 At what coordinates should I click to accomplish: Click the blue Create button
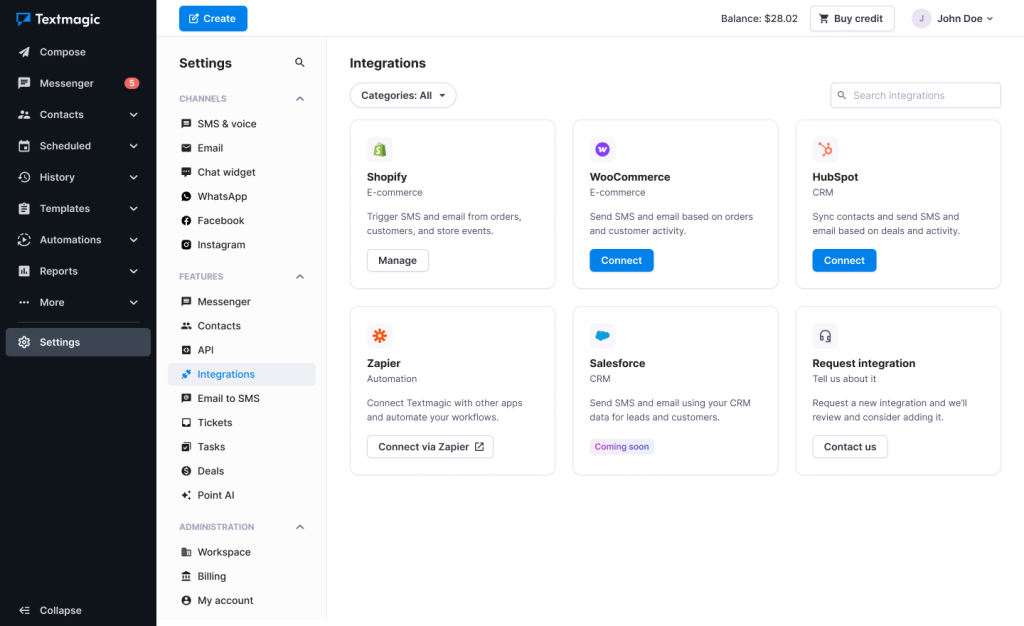213,18
